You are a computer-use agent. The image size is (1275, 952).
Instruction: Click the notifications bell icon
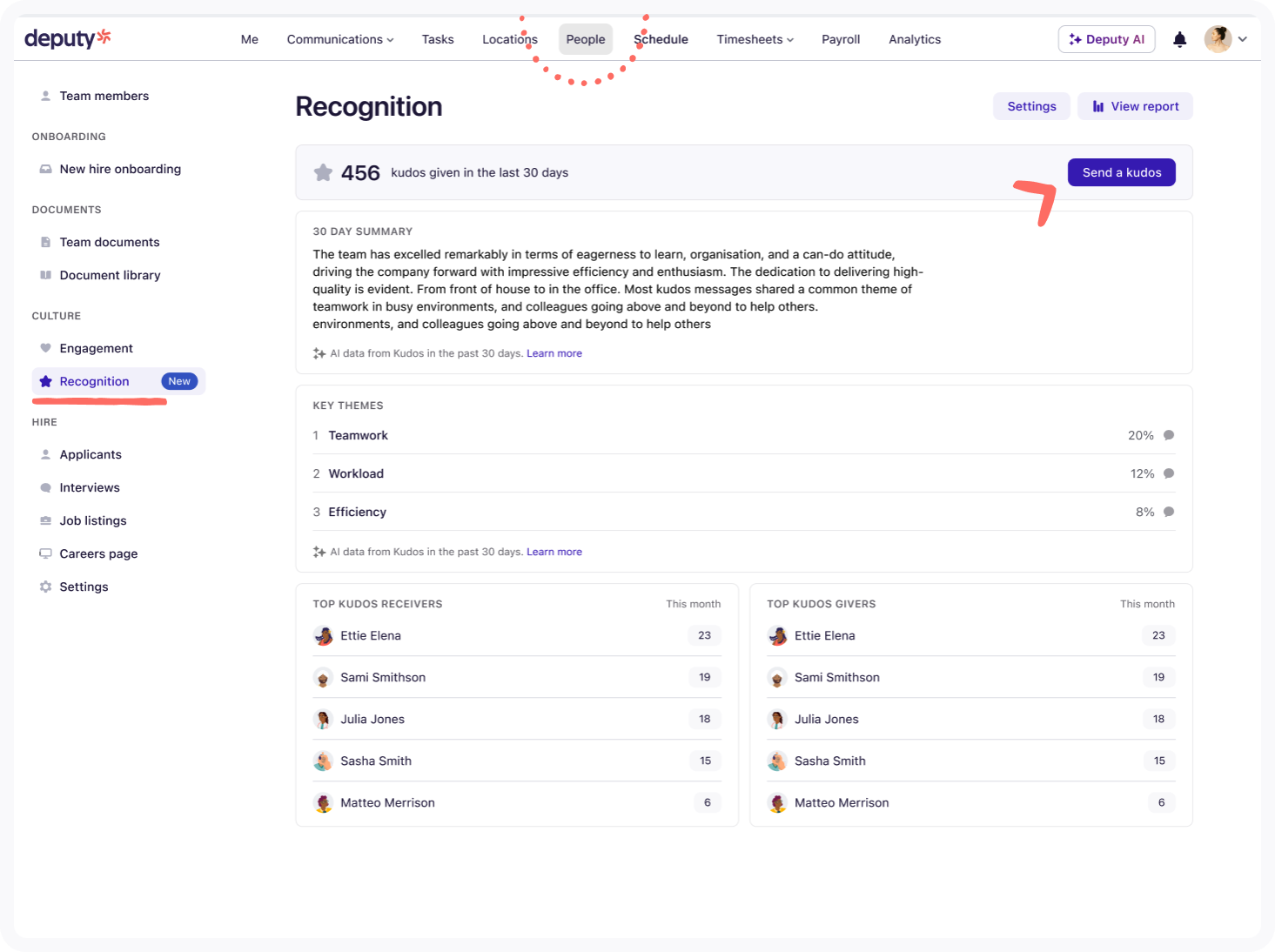pos(1179,39)
